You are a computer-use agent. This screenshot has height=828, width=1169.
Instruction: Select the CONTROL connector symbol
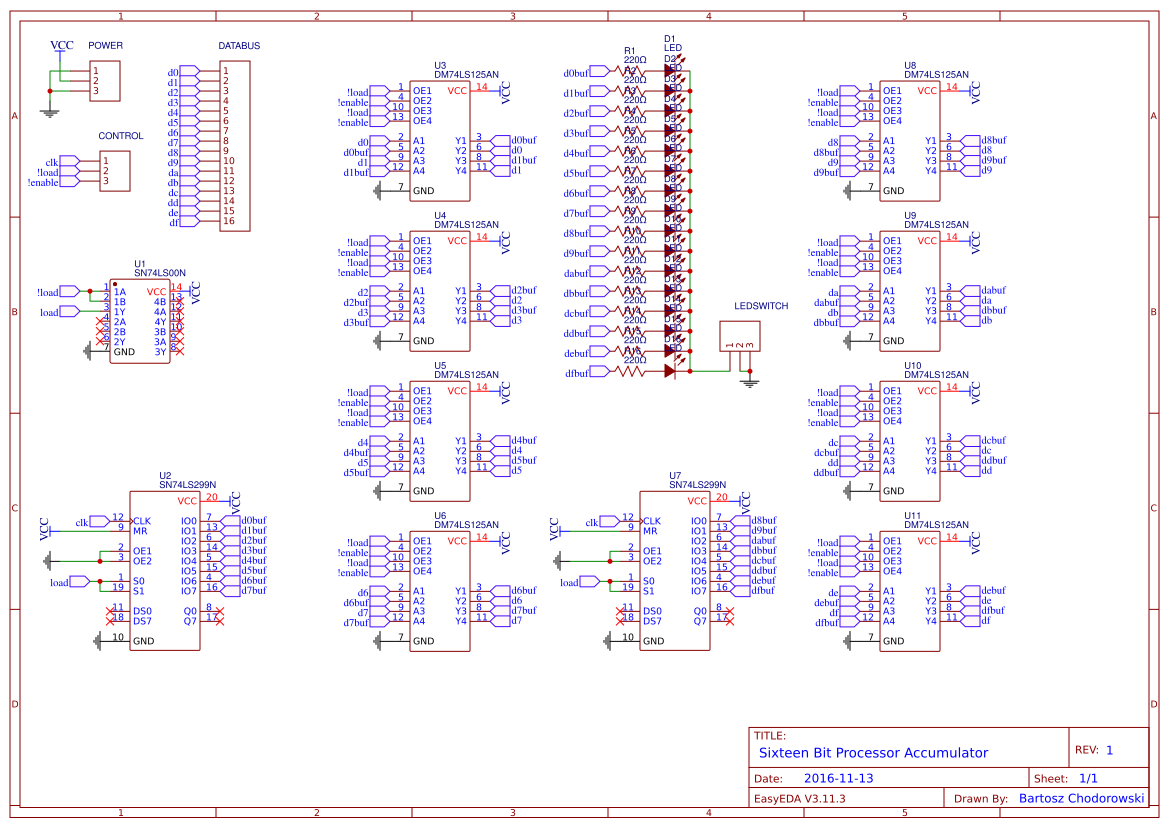click(115, 170)
